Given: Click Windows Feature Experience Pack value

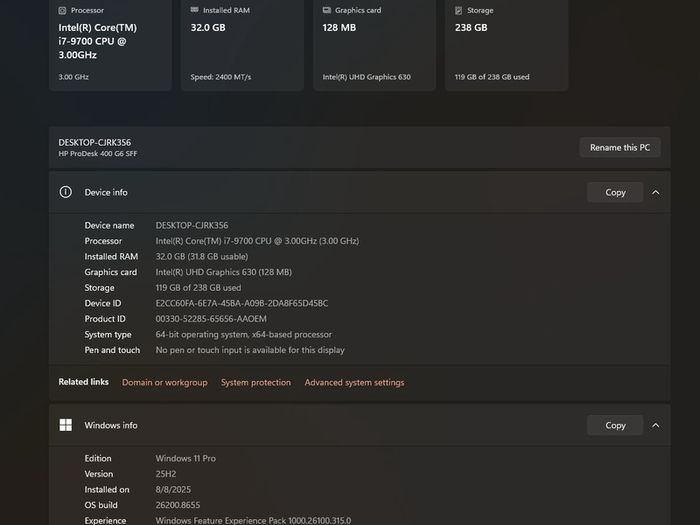Looking at the screenshot, I should (x=253, y=521).
